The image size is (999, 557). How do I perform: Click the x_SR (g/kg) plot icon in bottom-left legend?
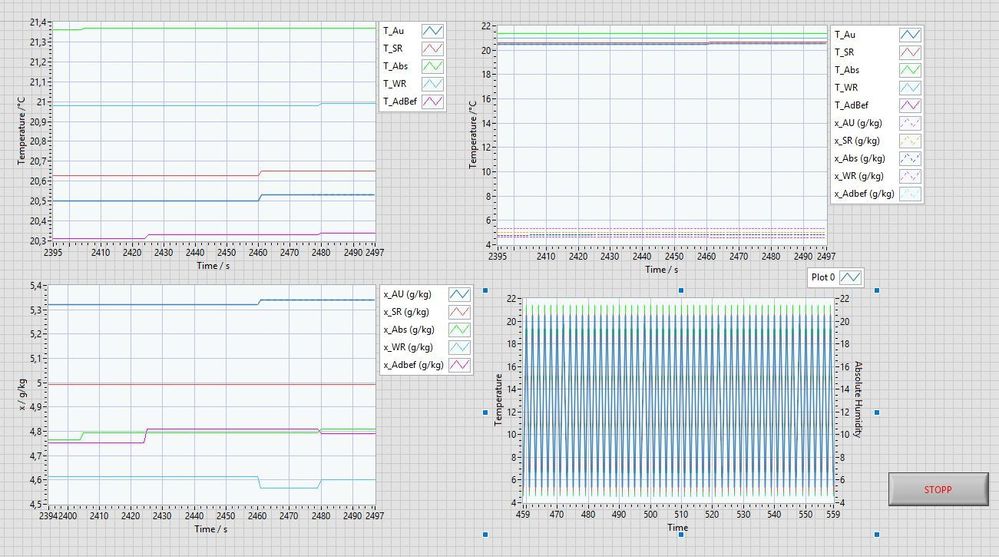click(x=459, y=312)
